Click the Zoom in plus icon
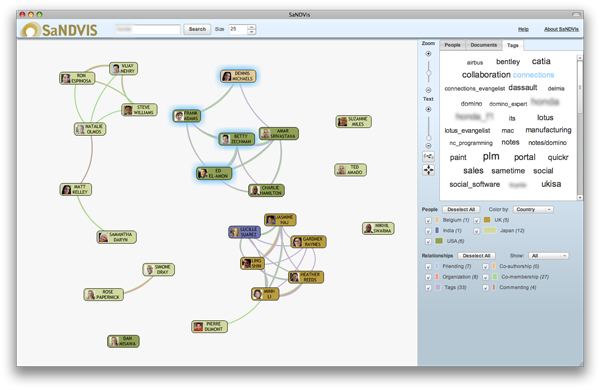This screenshot has height=389, width=600. coord(428,54)
